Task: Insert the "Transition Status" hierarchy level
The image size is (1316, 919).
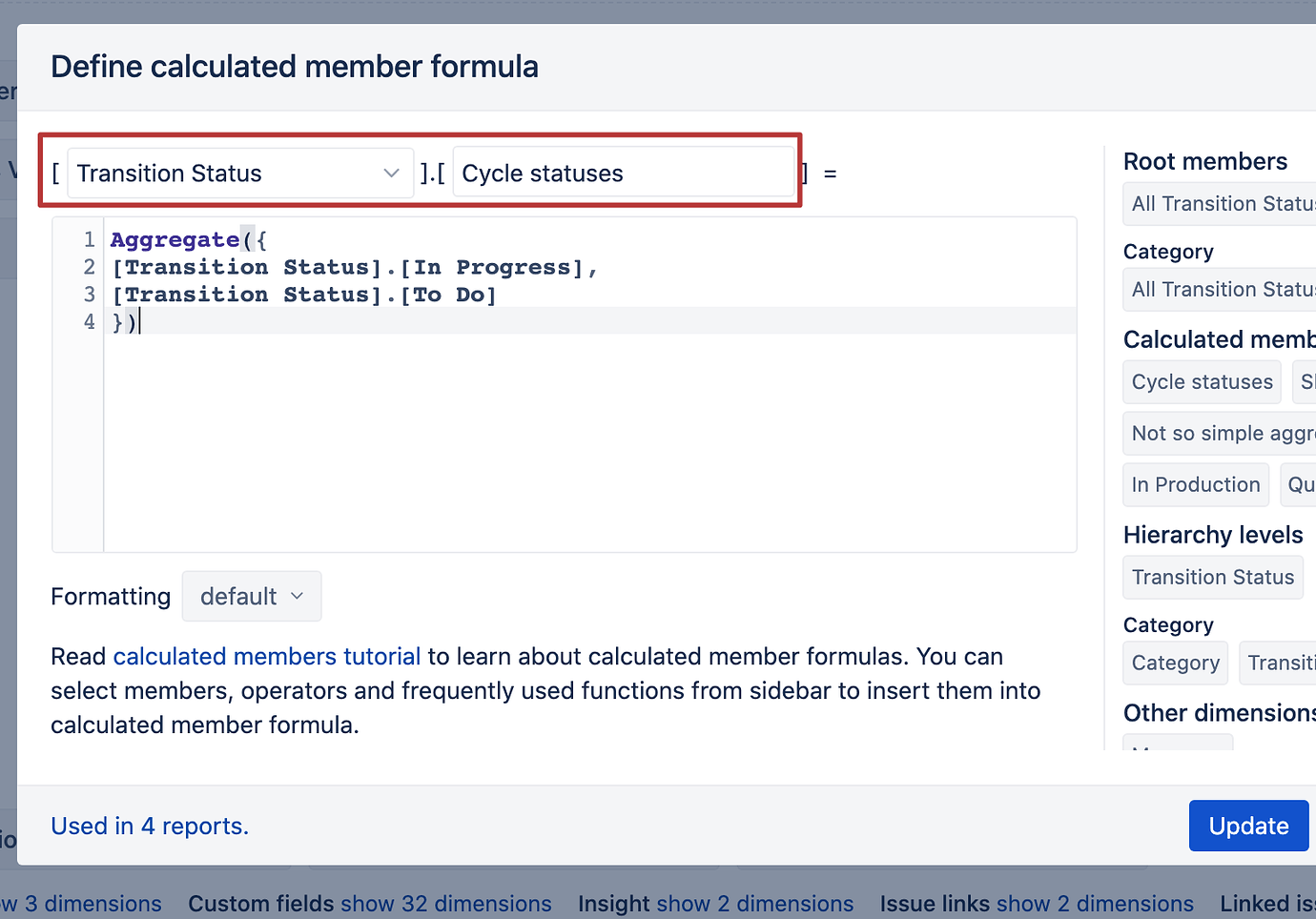Action: [1212, 577]
